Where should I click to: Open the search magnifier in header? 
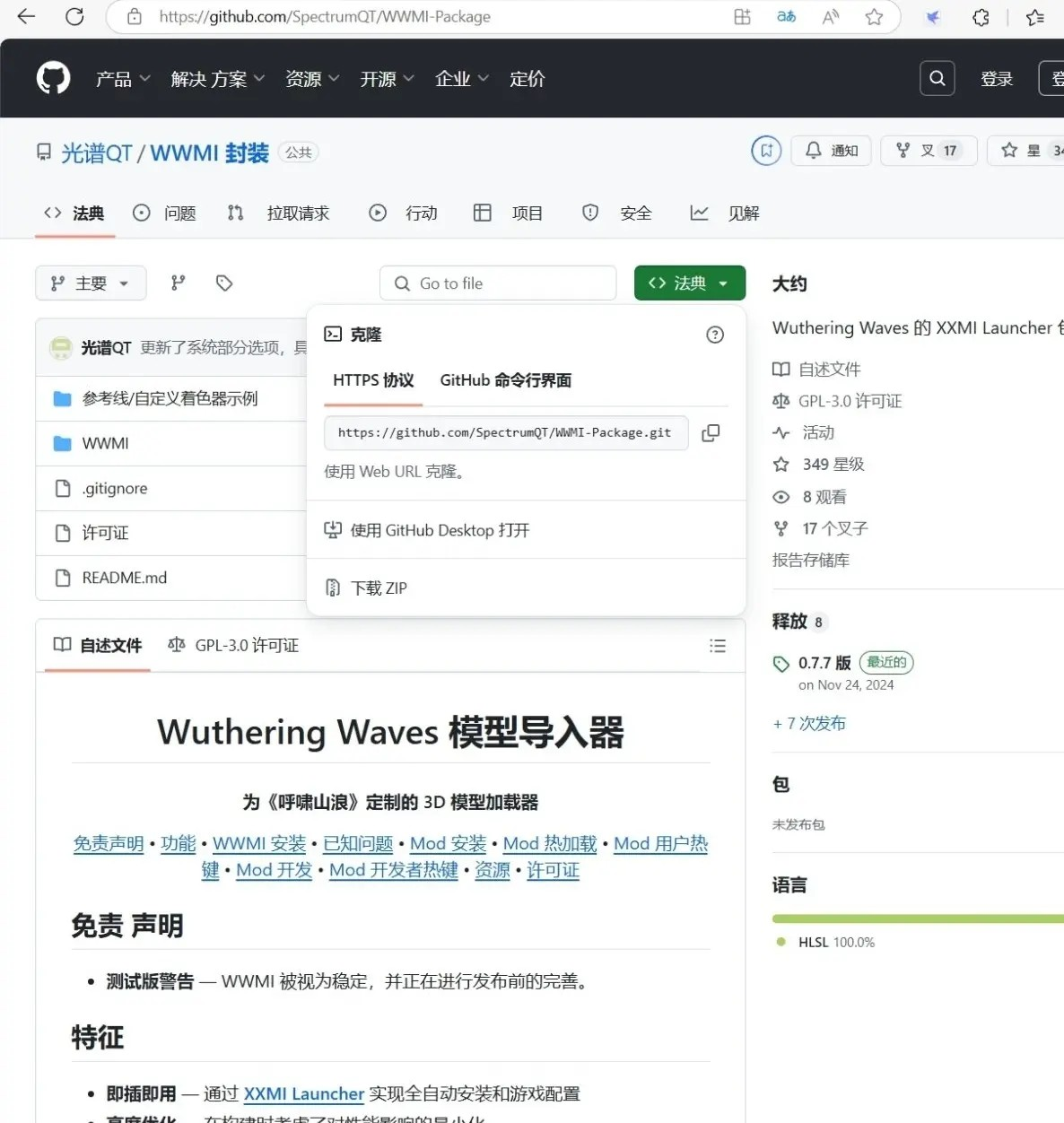pos(937,79)
